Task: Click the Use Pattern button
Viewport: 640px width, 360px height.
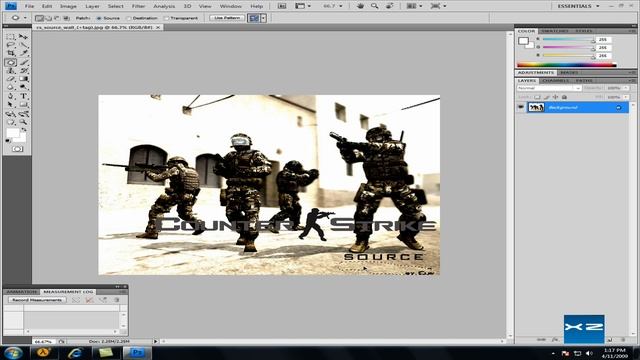Action: (x=227, y=18)
